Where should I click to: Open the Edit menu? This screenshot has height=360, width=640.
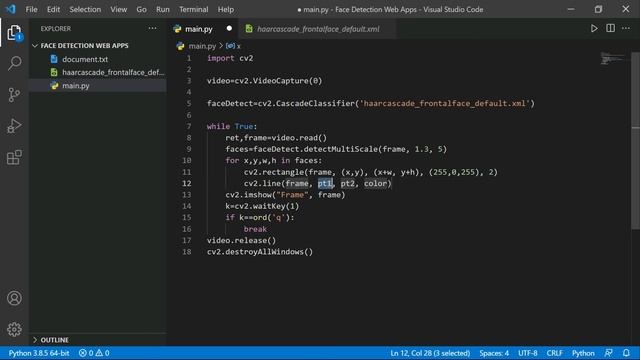[53, 9]
